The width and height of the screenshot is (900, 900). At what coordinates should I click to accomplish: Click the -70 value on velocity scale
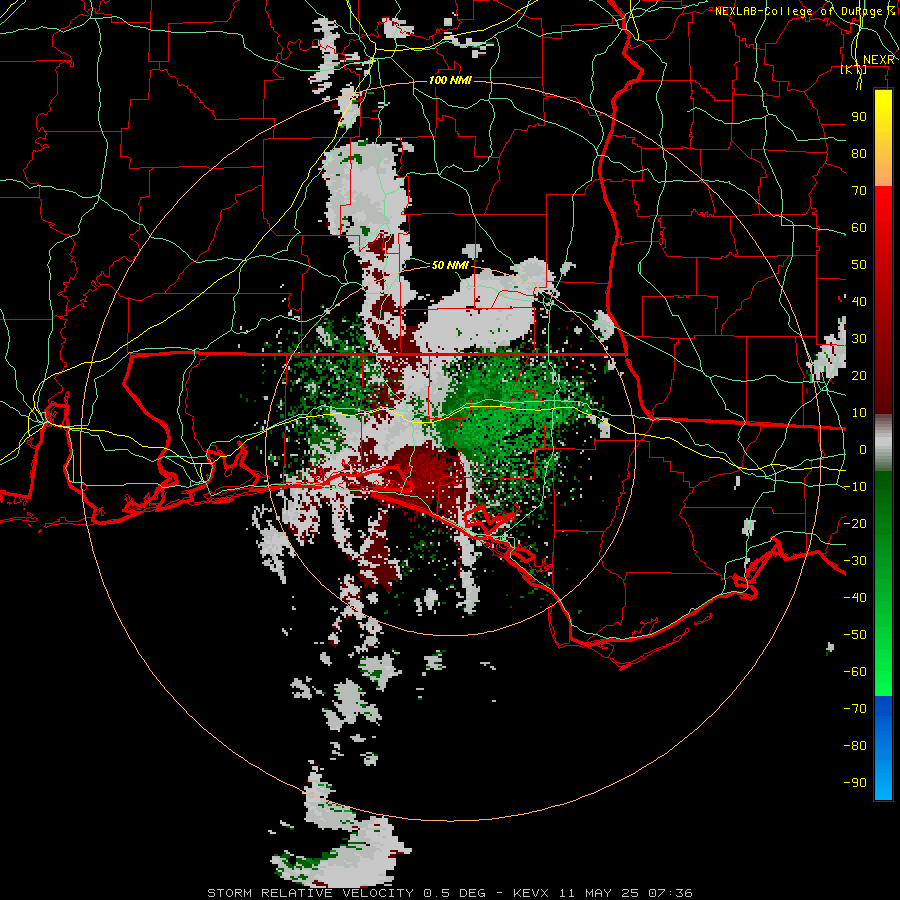(855, 709)
